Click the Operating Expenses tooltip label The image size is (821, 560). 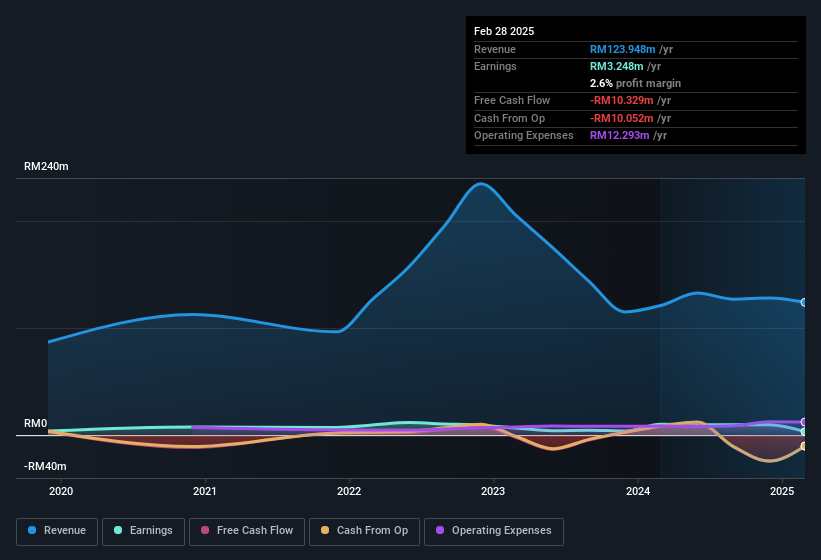point(524,136)
